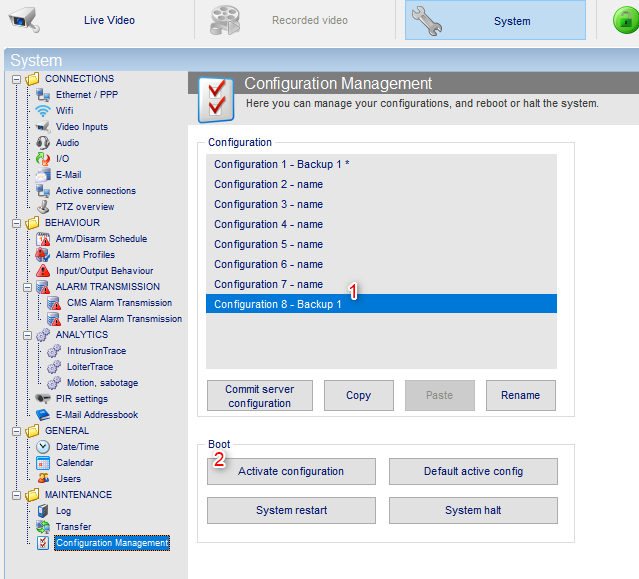Click the Copy button
This screenshot has width=639, height=579.
359,396
